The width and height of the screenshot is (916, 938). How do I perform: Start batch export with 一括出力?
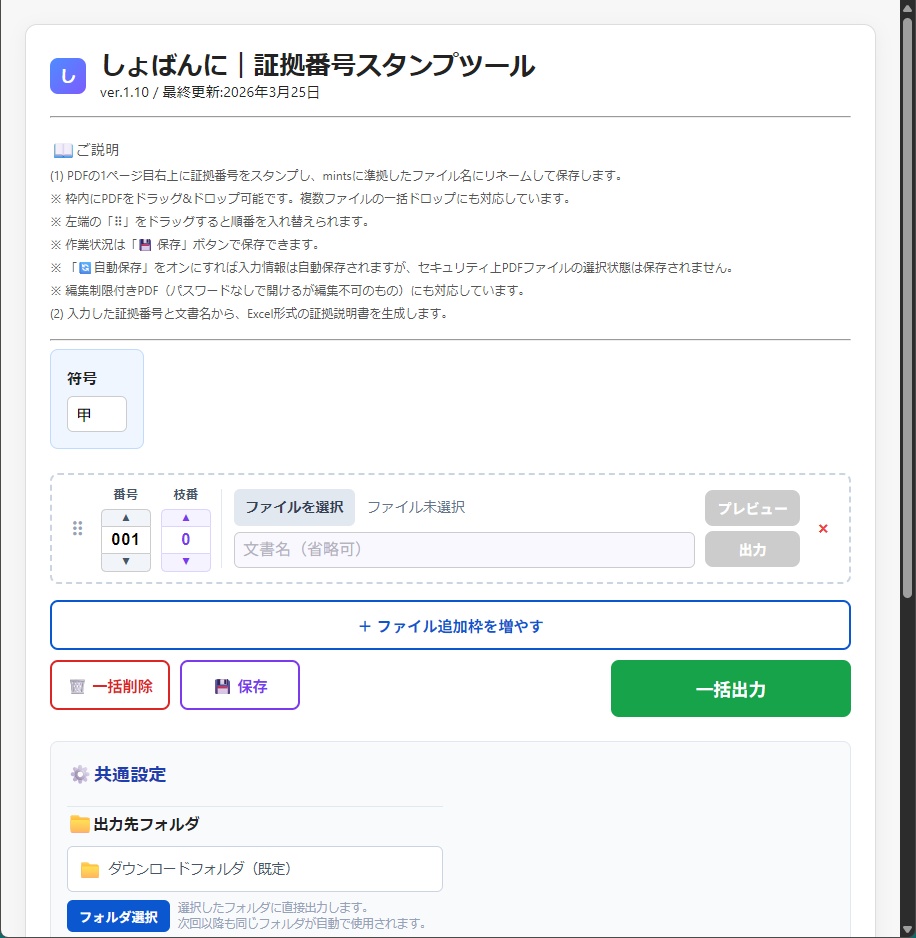pos(730,688)
